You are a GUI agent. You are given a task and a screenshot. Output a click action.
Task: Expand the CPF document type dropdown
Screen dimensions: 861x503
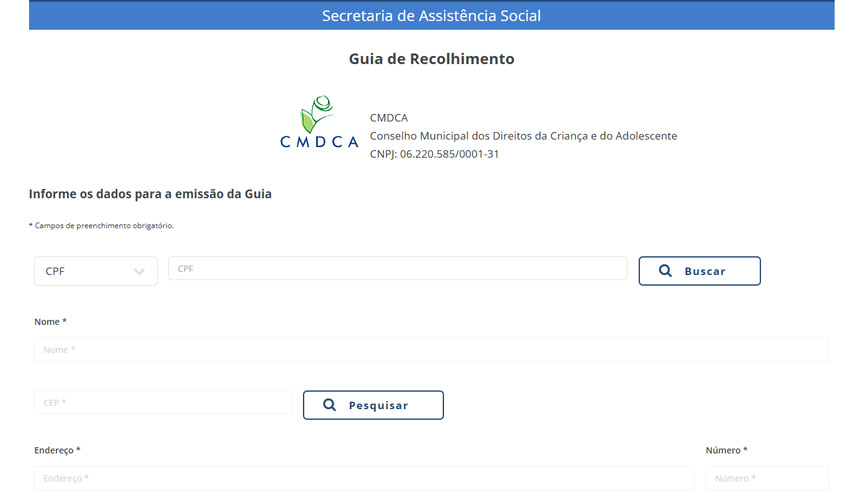click(x=95, y=271)
